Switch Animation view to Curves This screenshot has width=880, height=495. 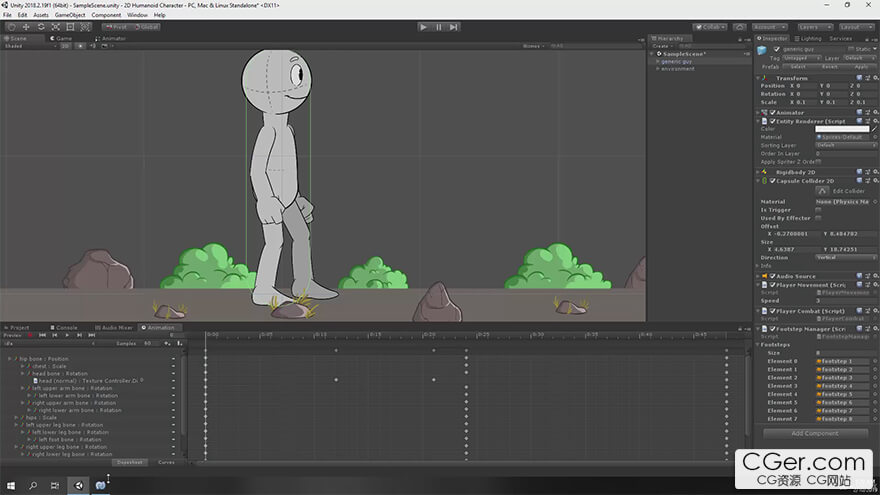pos(166,462)
